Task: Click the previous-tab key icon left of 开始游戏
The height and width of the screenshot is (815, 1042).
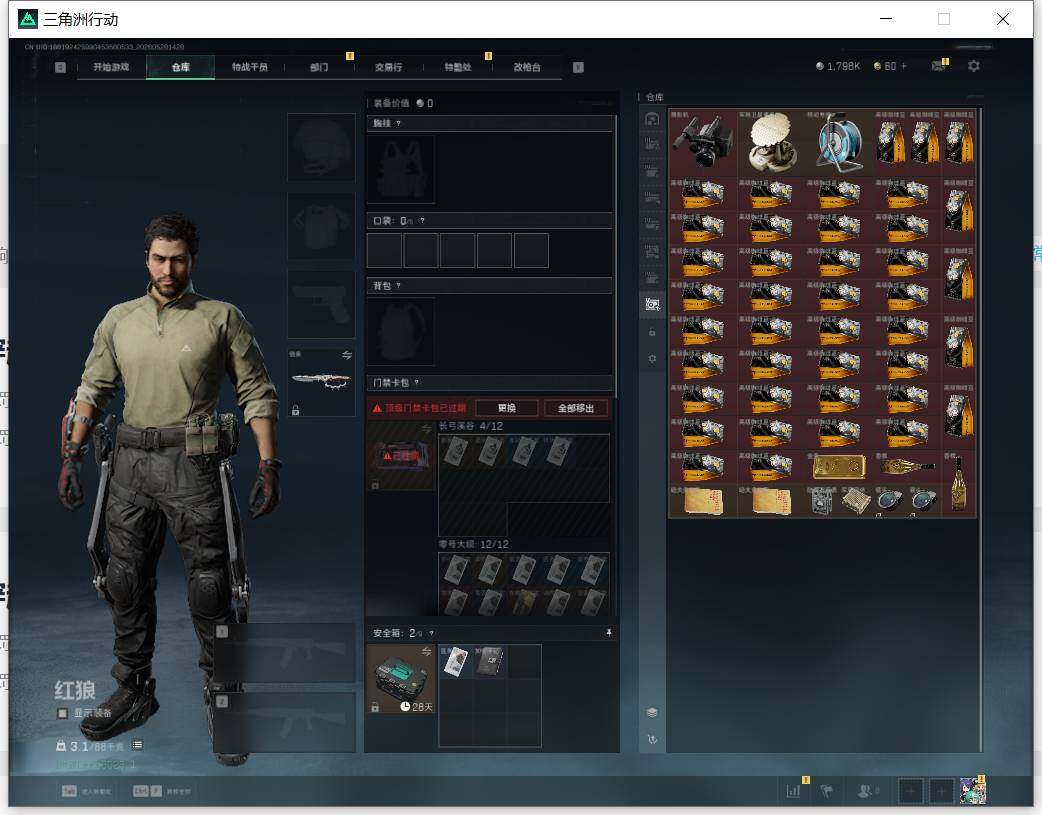Action: point(60,67)
